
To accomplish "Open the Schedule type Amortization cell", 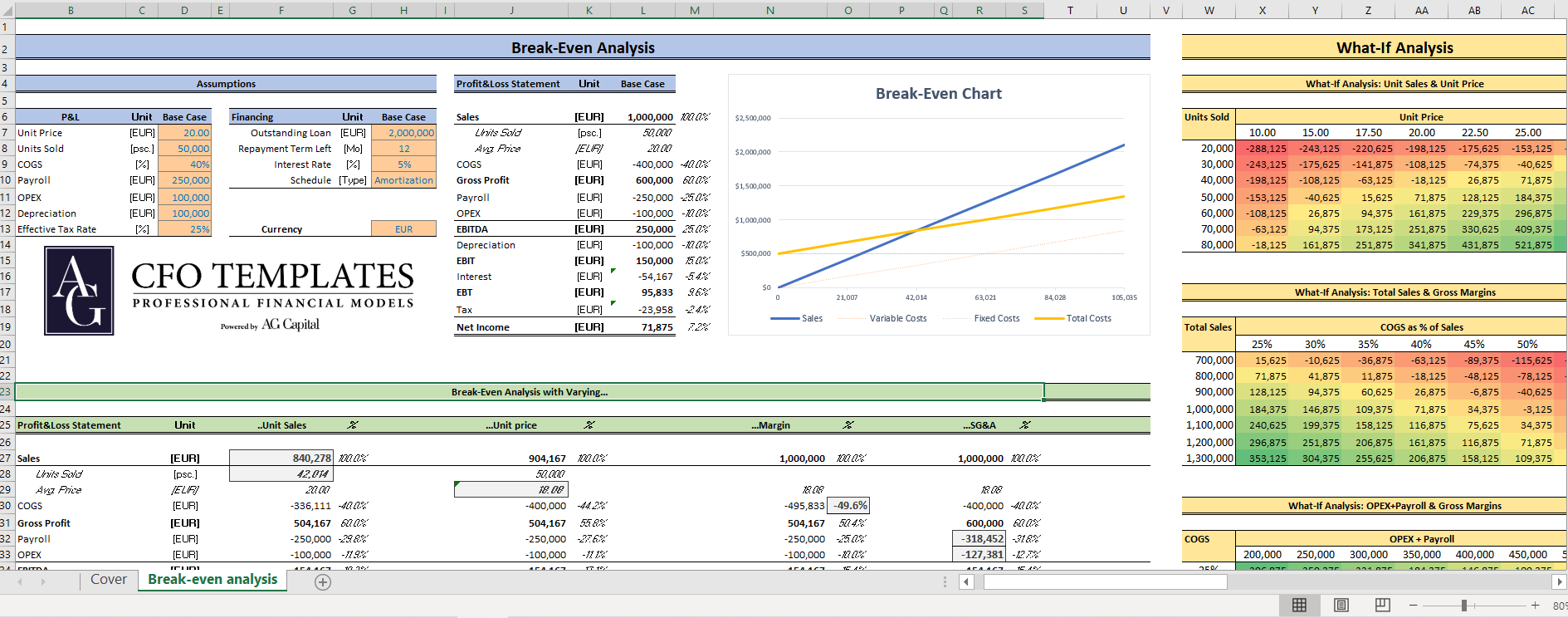I will (x=403, y=180).
